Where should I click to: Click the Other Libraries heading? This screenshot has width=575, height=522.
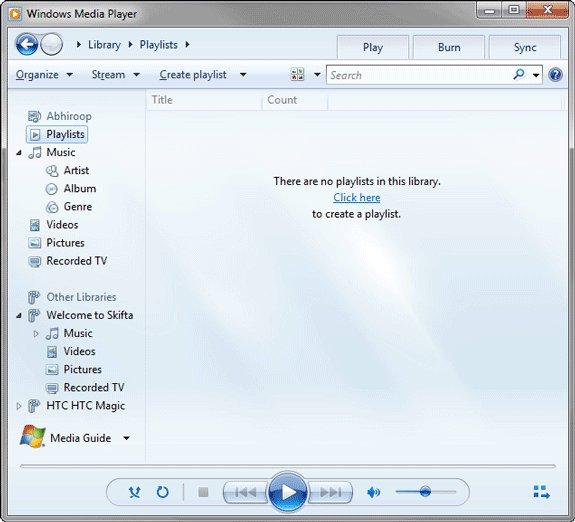[x=81, y=297]
